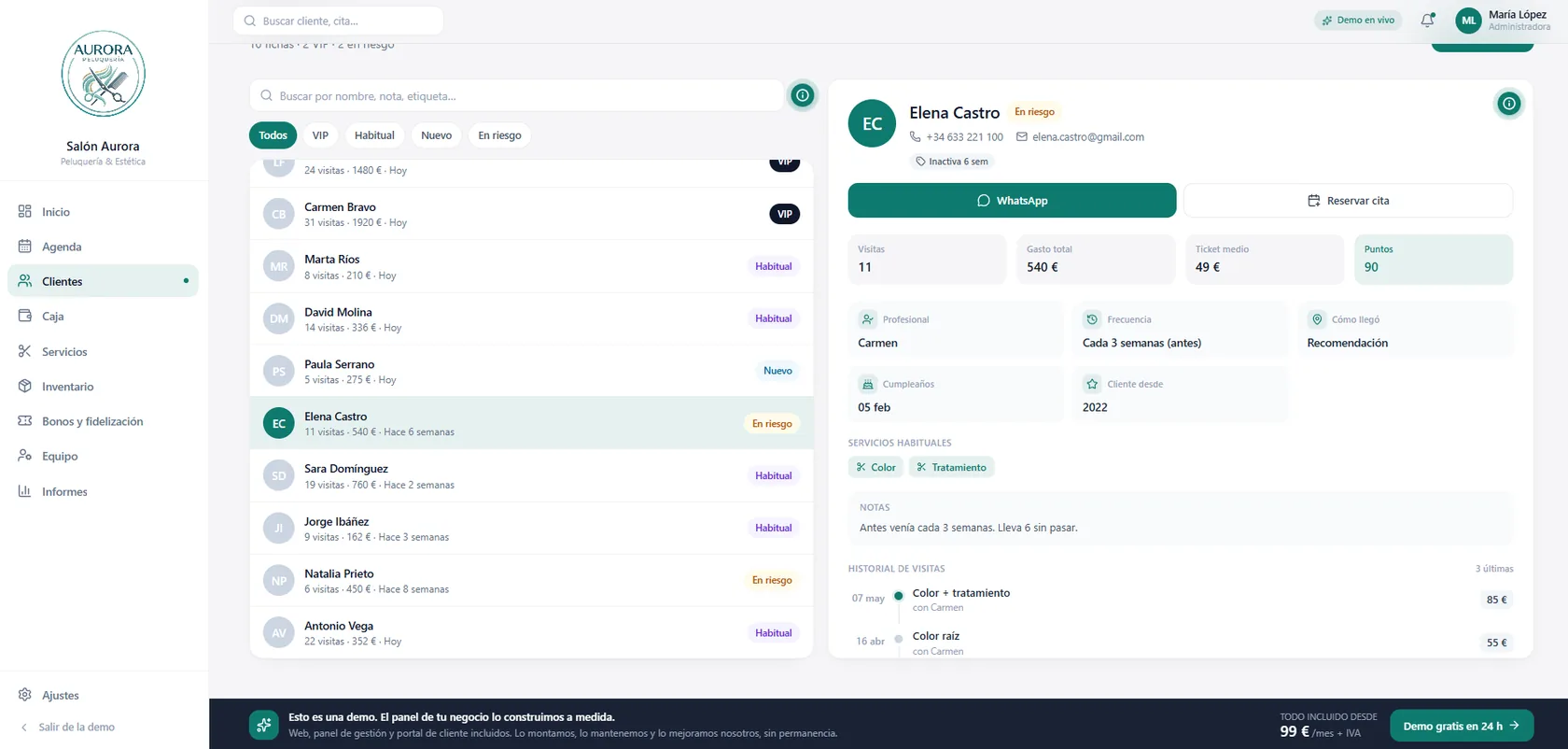Open the Inicio dashboard icon
The image size is (1568, 749).
pyautogui.click(x=25, y=211)
